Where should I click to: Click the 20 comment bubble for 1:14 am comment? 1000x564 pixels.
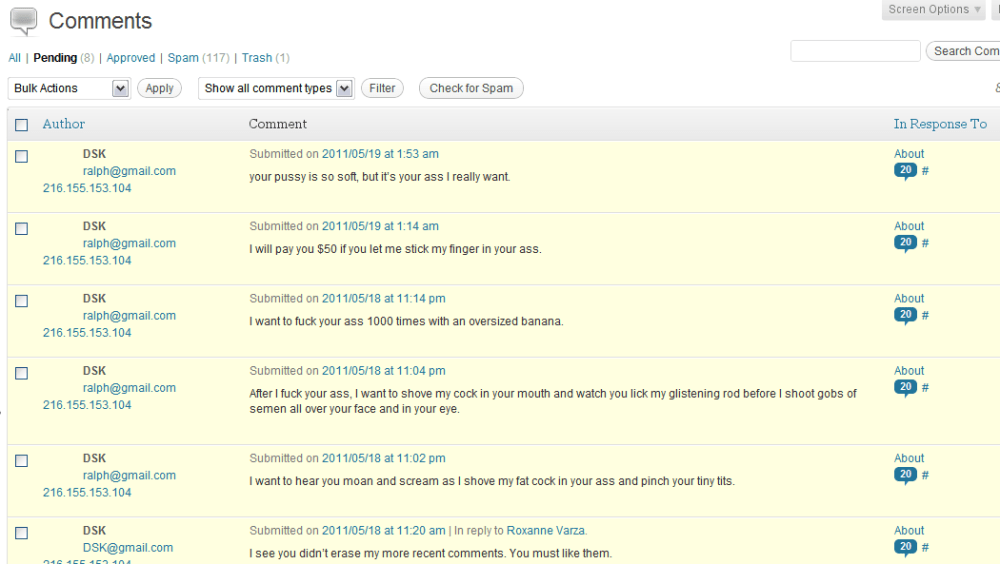point(905,243)
